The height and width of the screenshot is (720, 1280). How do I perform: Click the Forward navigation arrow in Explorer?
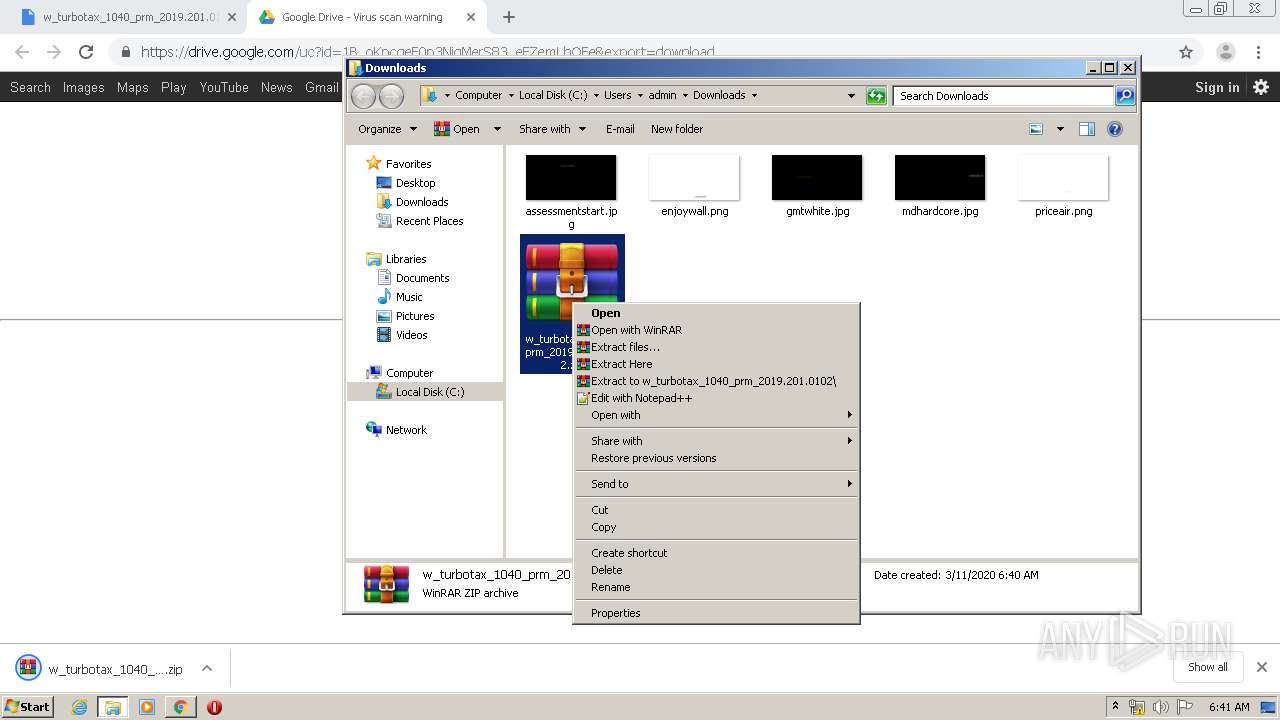391,96
